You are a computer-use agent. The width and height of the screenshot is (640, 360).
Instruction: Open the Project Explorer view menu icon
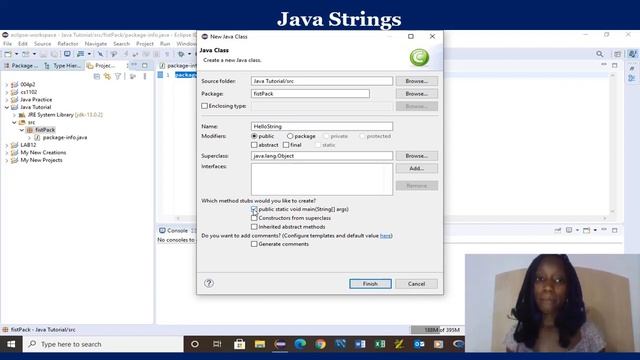(x=145, y=76)
